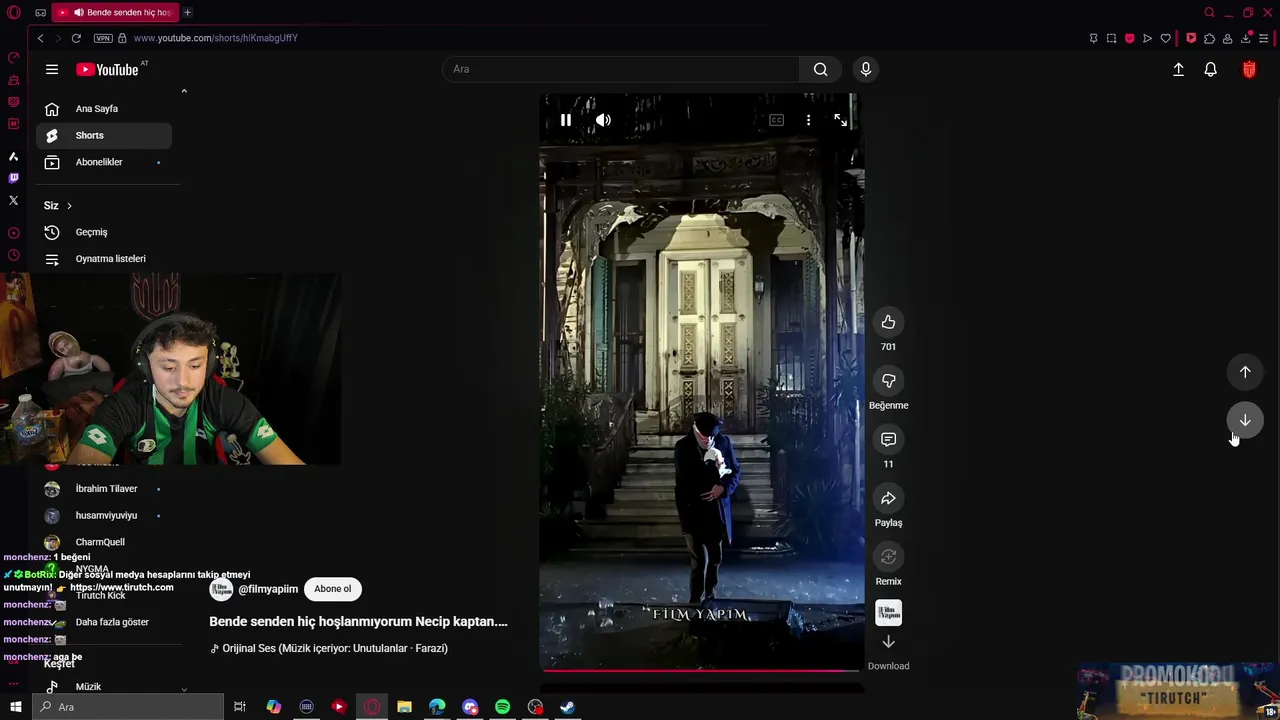Open Twitch in the Opera sidebar
The height and width of the screenshot is (720, 1280).
14,178
